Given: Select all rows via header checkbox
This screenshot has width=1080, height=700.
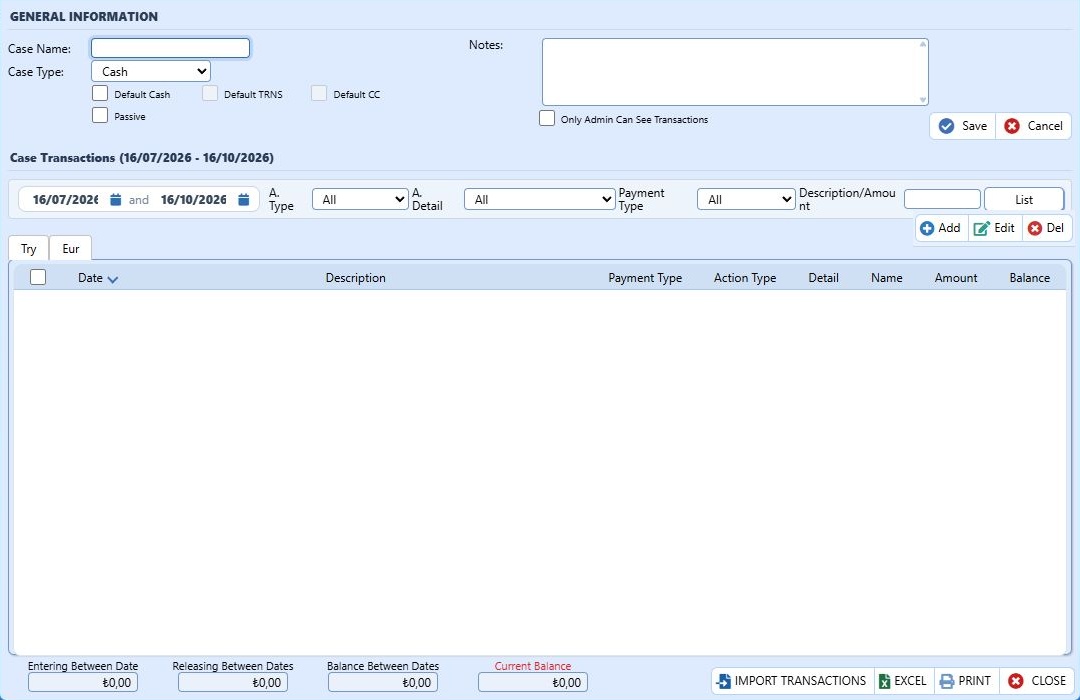Looking at the screenshot, I should click(38, 277).
